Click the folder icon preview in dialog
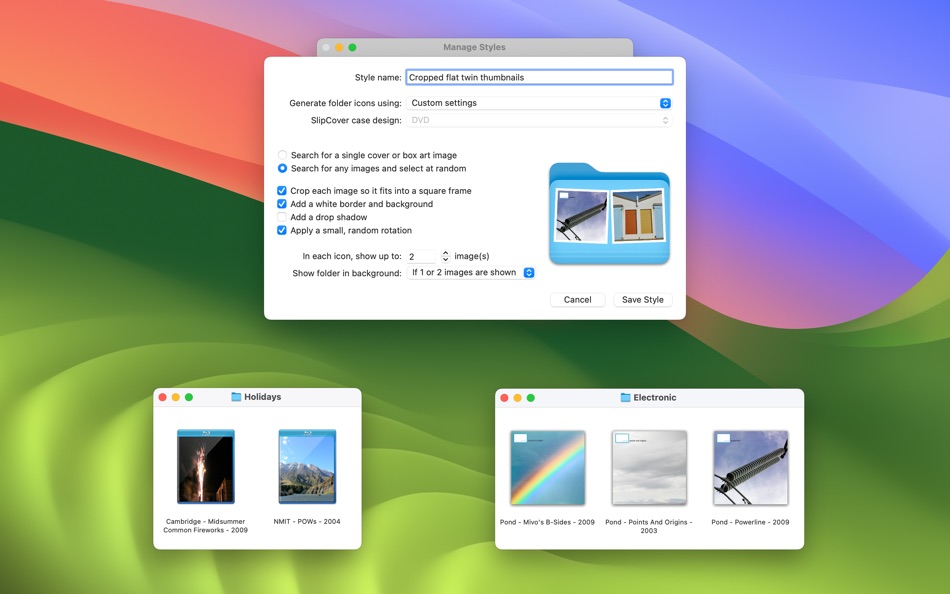950x594 pixels. tap(610, 213)
